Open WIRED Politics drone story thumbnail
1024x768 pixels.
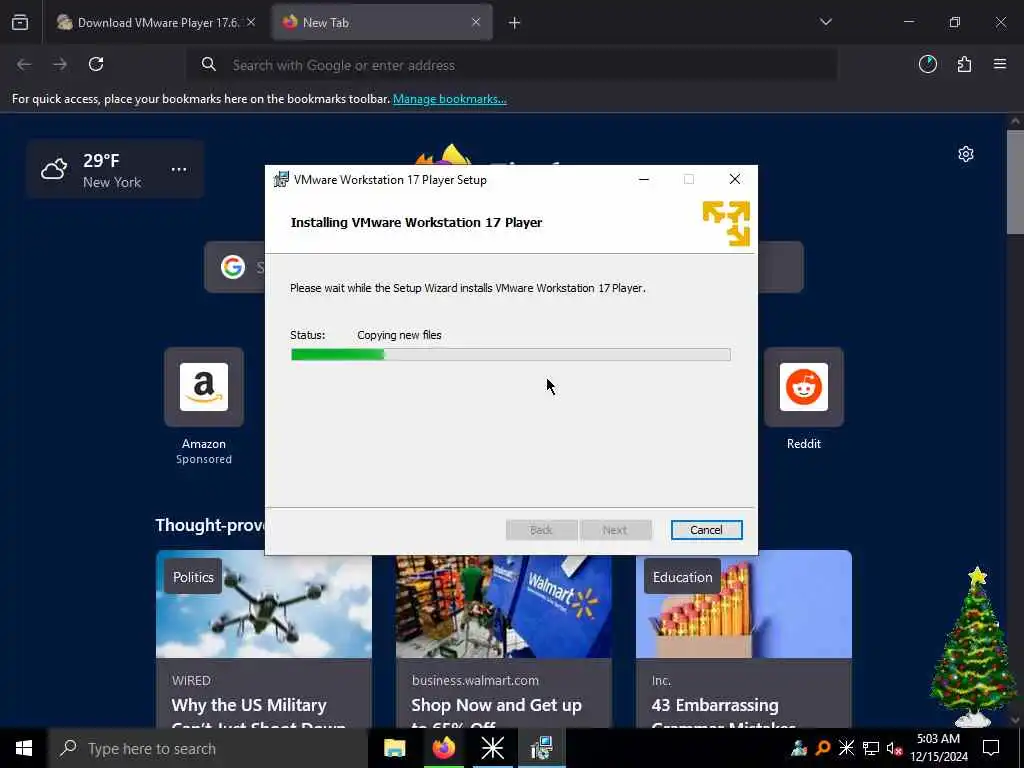coord(264,604)
